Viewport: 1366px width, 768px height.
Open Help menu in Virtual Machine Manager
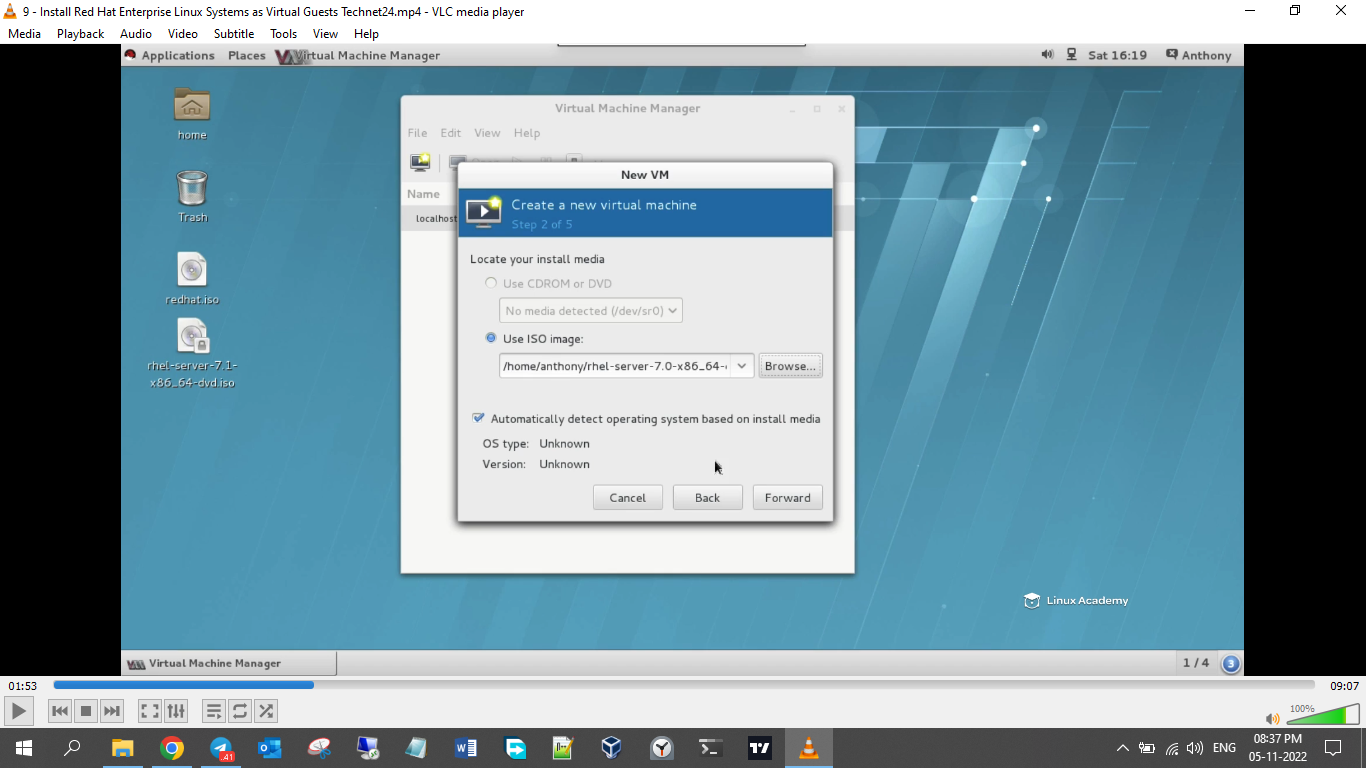coord(527,133)
